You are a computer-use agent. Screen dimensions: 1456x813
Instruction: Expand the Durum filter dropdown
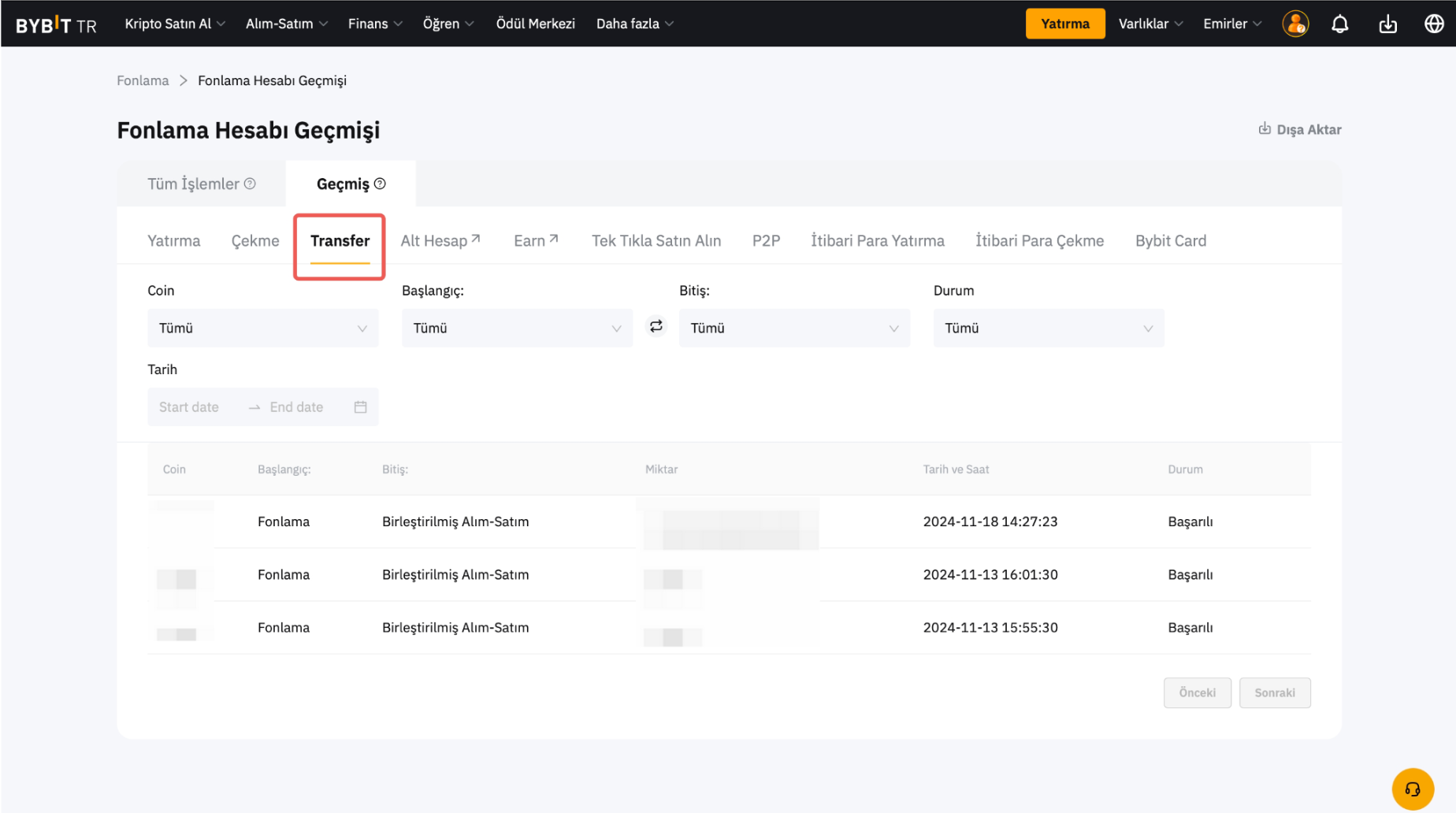tap(1048, 328)
